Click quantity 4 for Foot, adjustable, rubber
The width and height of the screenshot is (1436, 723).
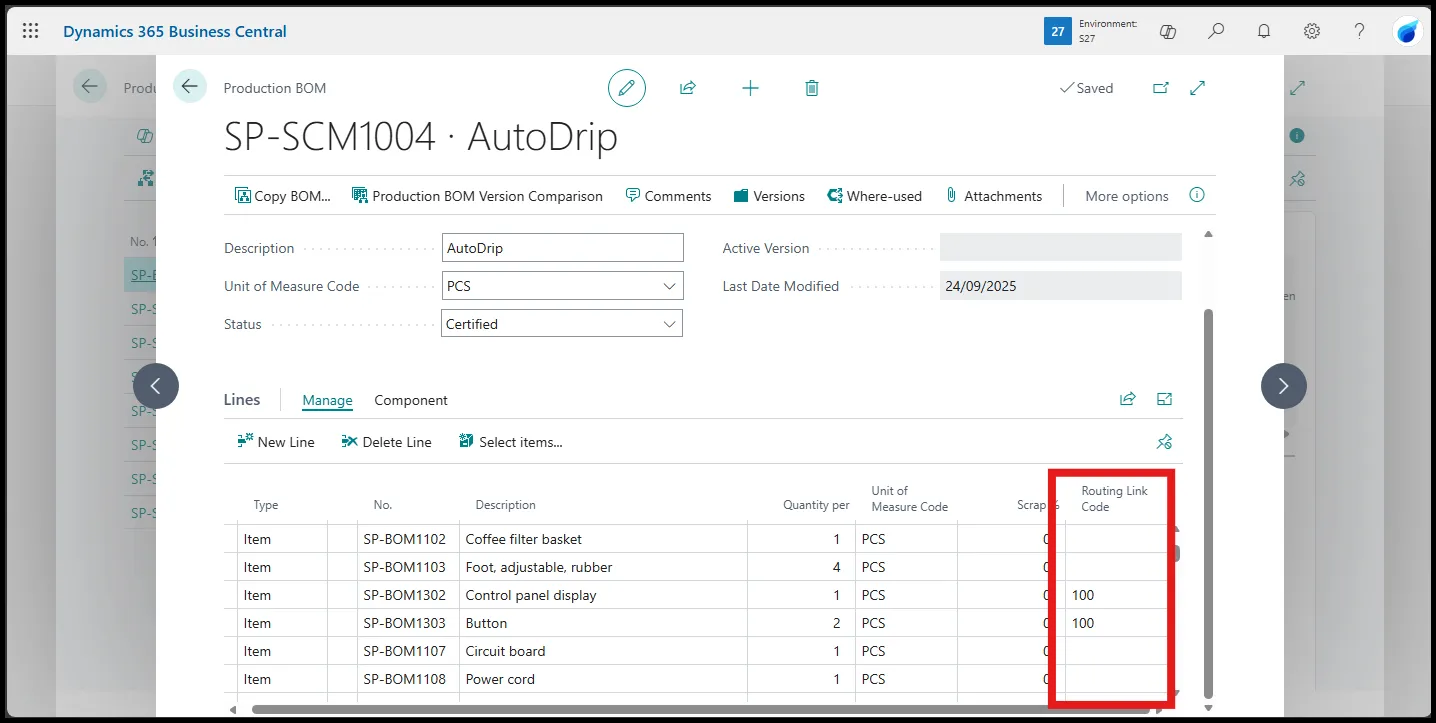(x=801, y=567)
